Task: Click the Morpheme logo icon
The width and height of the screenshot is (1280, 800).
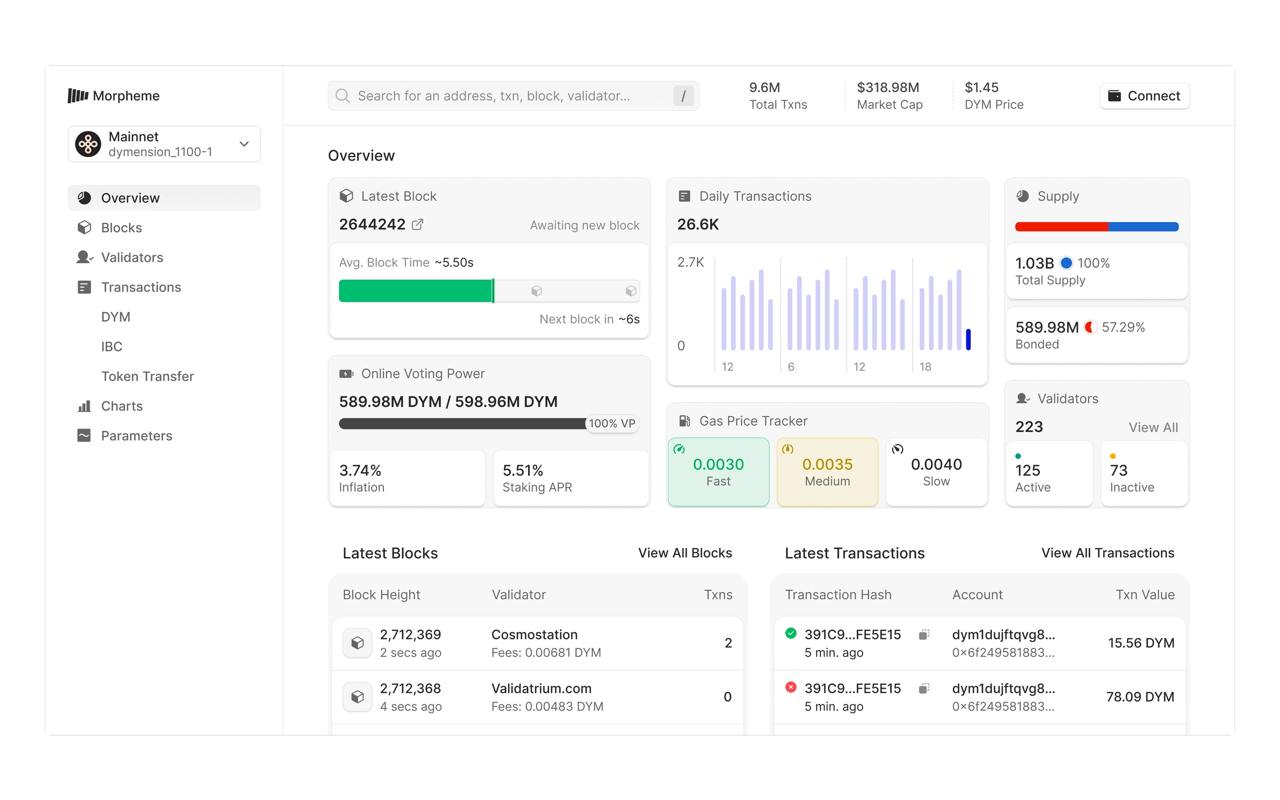Action: [x=78, y=96]
